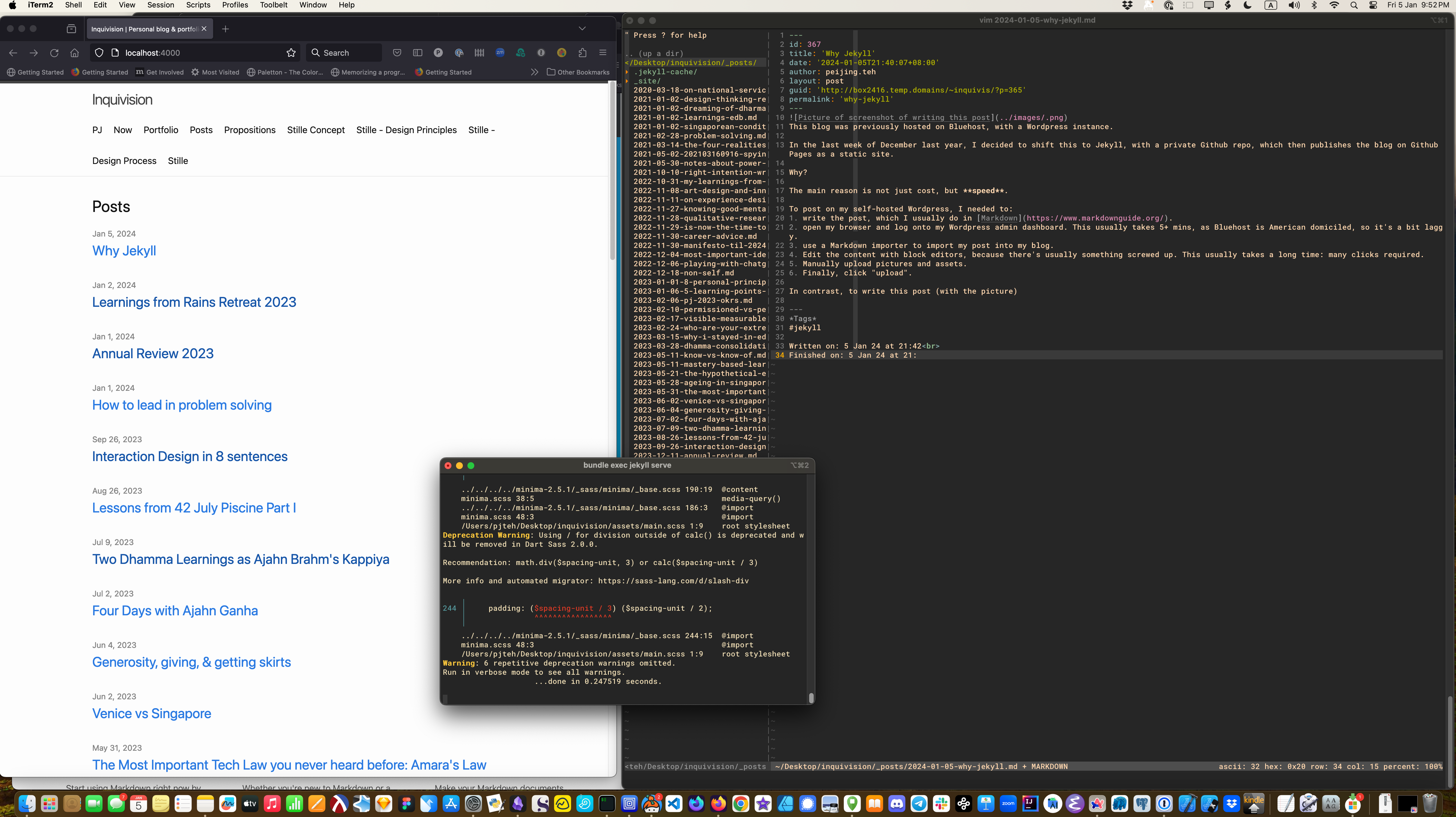1456x817 pixels.
Task: Show more bookmarks overflow chevron
Action: [x=534, y=72]
